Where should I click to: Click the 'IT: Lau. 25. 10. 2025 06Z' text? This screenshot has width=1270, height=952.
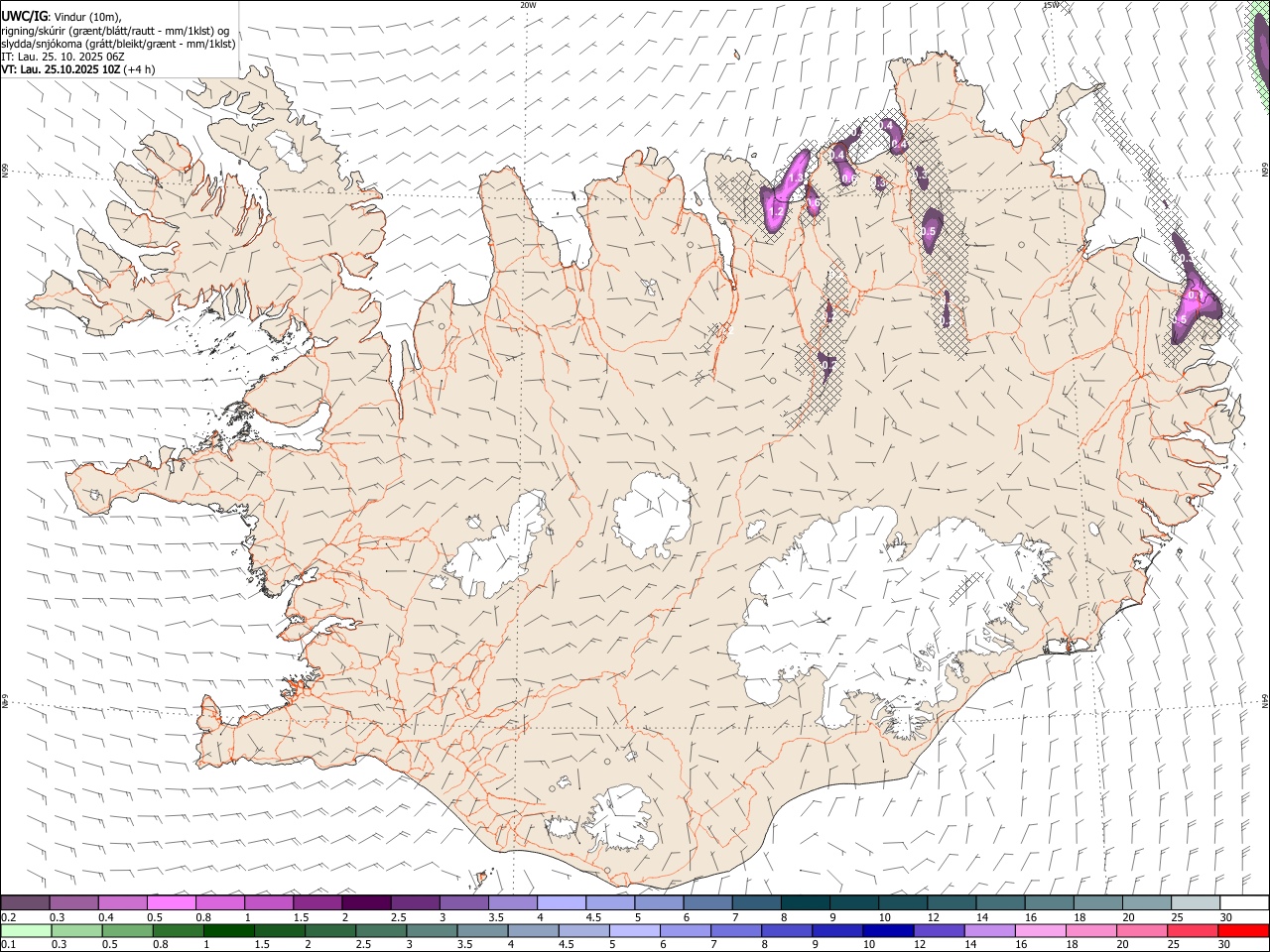(63, 57)
